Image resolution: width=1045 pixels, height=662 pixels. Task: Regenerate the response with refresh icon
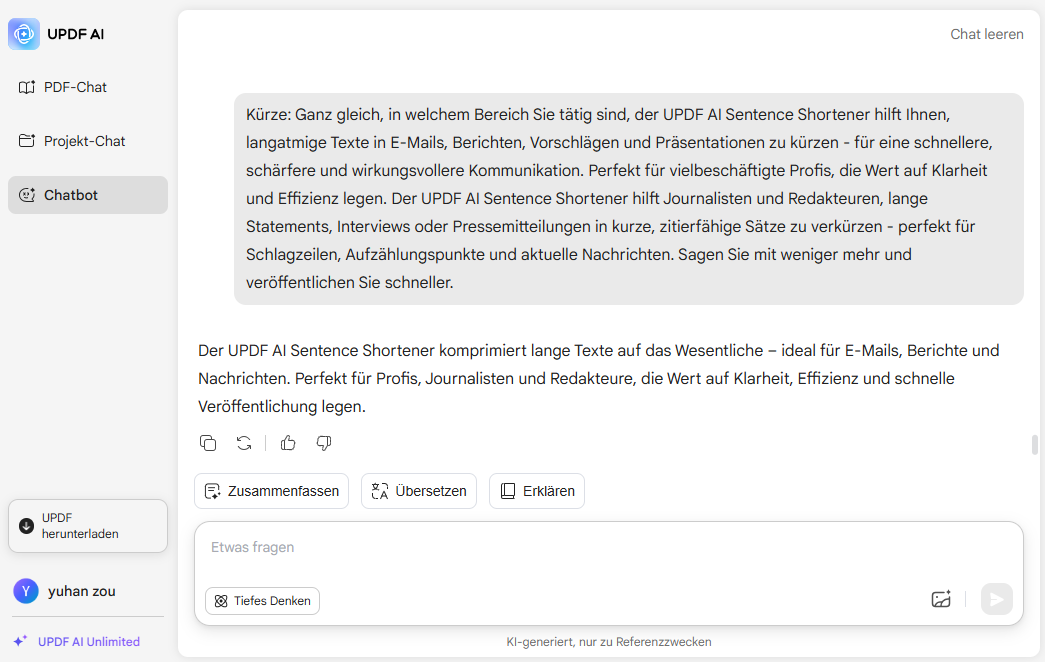[x=244, y=443]
